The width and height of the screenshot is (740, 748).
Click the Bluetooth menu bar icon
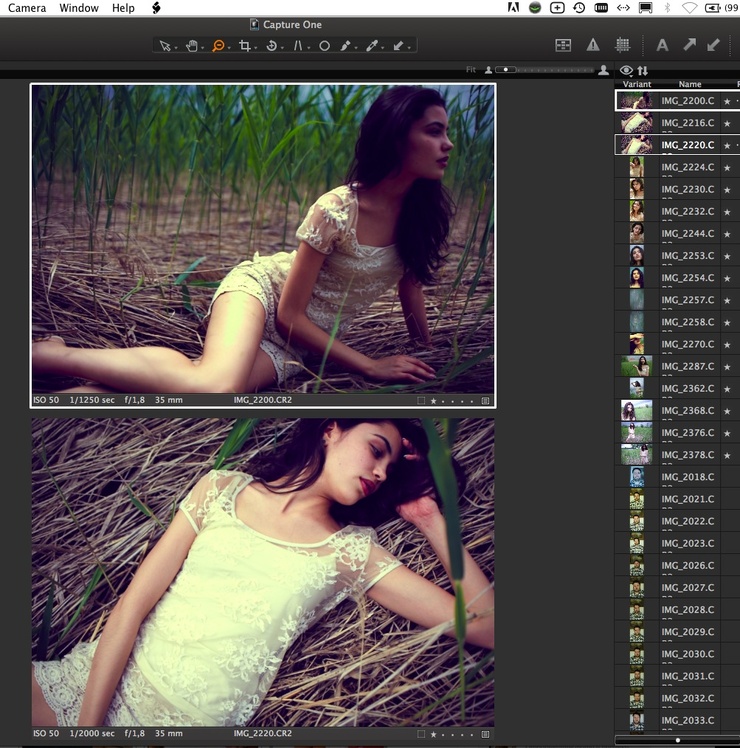pyautogui.click(x=667, y=8)
